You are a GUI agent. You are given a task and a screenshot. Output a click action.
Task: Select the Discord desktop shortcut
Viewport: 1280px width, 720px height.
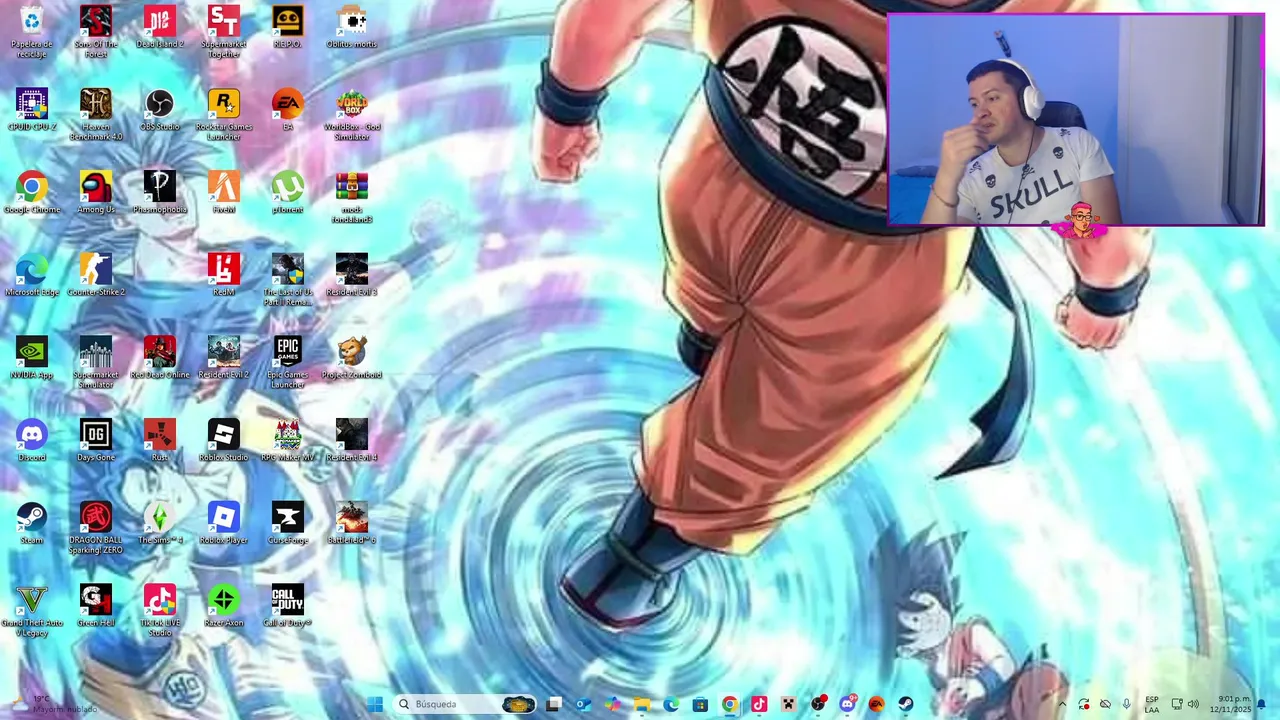[x=32, y=441]
